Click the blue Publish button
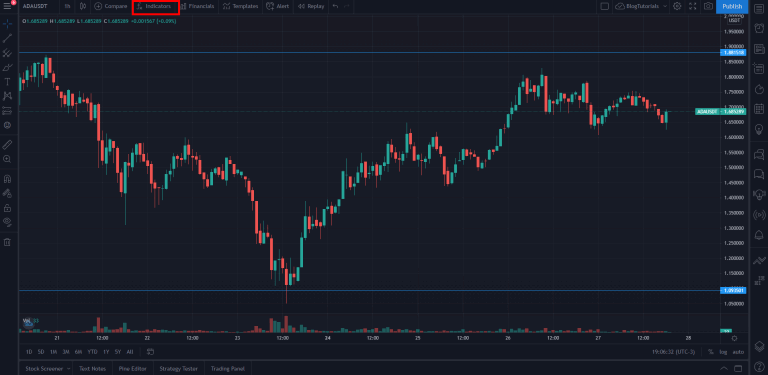The height and width of the screenshot is (375, 768). [x=732, y=6]
